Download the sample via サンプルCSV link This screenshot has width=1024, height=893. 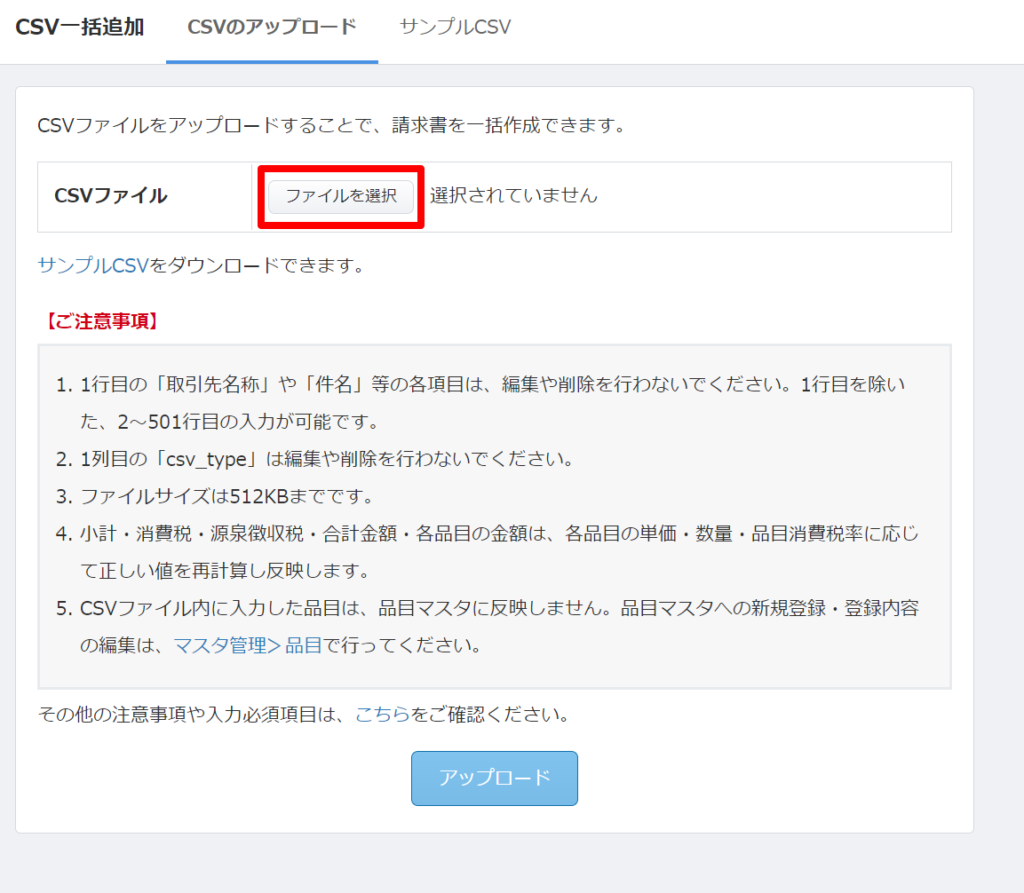[90, 266]
